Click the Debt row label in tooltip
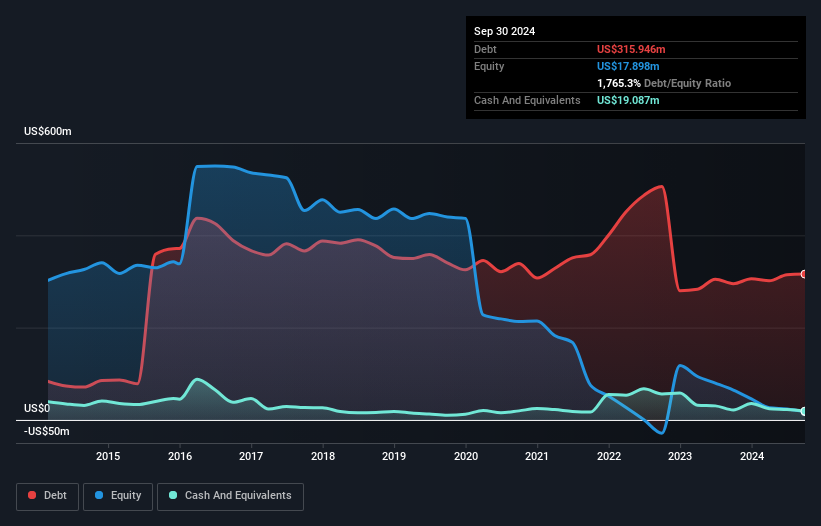The width and height of the screenshot is (821, 526). point(485,49)
